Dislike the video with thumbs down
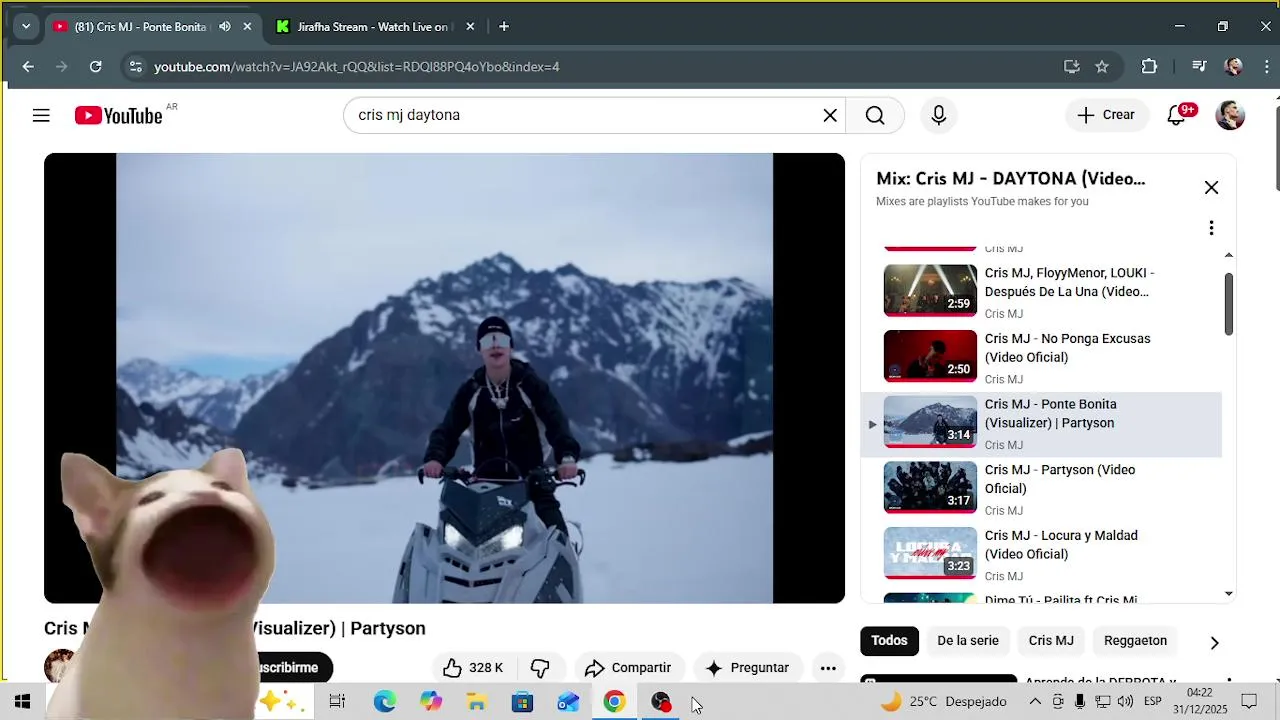The width and height of the screenshot is (1280, 720). click(x=540, y=668)
